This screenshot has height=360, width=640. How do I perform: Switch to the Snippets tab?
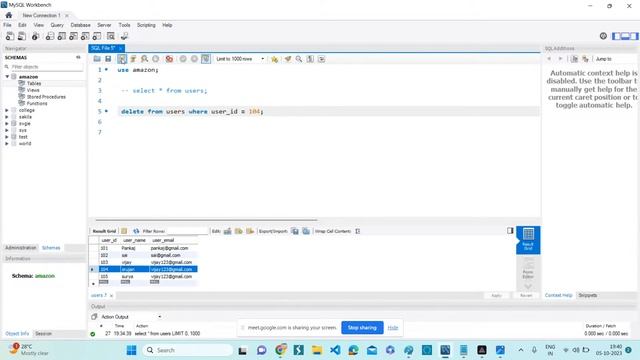point(587,295)
